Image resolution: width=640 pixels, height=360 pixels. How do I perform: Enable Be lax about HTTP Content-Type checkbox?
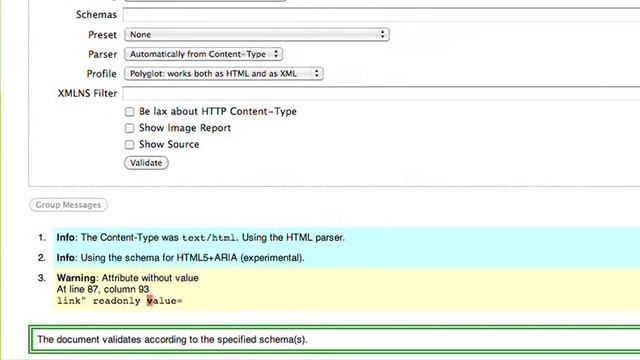pos(129,112)
